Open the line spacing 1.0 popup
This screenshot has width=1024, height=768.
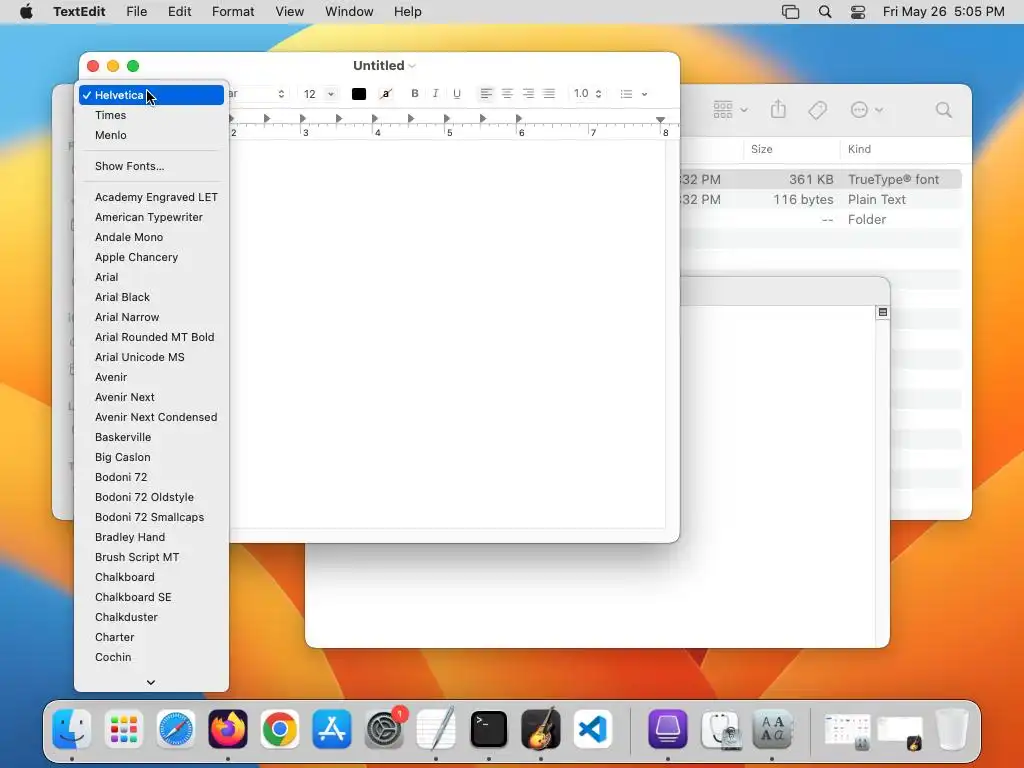tap(587, 93)
